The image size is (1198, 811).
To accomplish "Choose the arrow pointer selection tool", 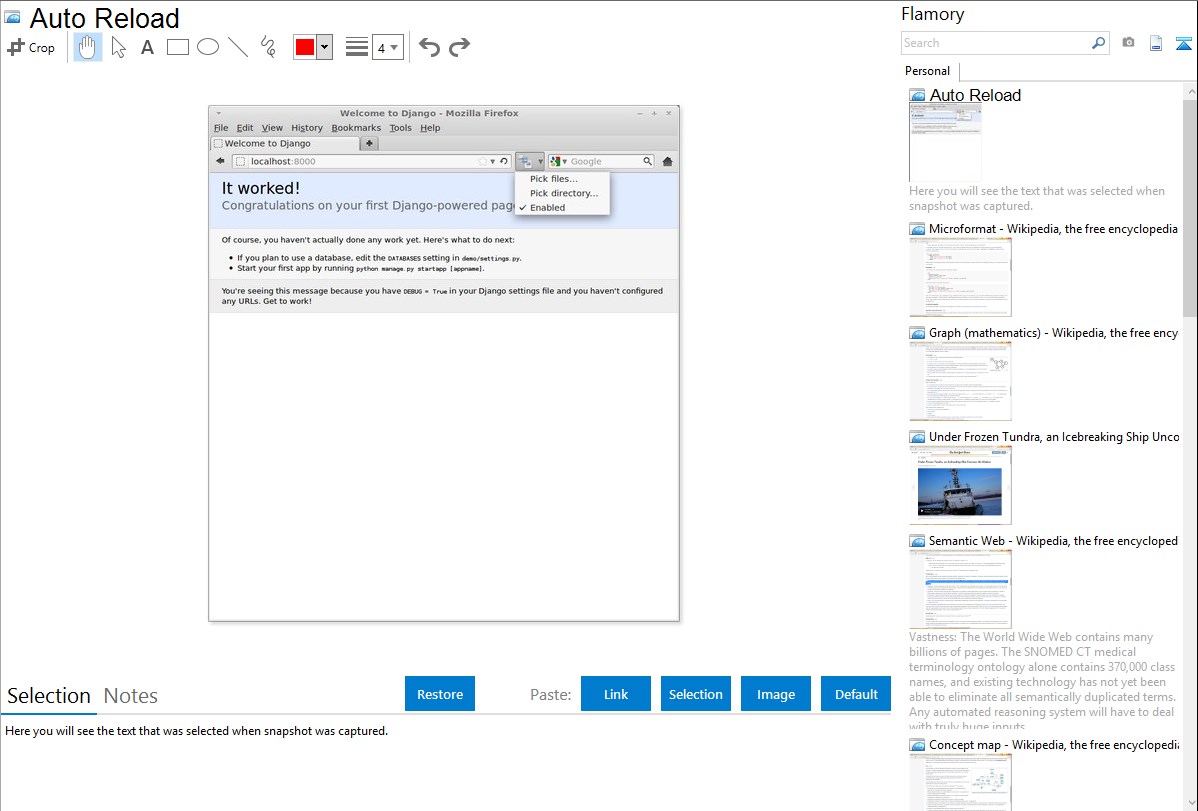I will (118, 47).
